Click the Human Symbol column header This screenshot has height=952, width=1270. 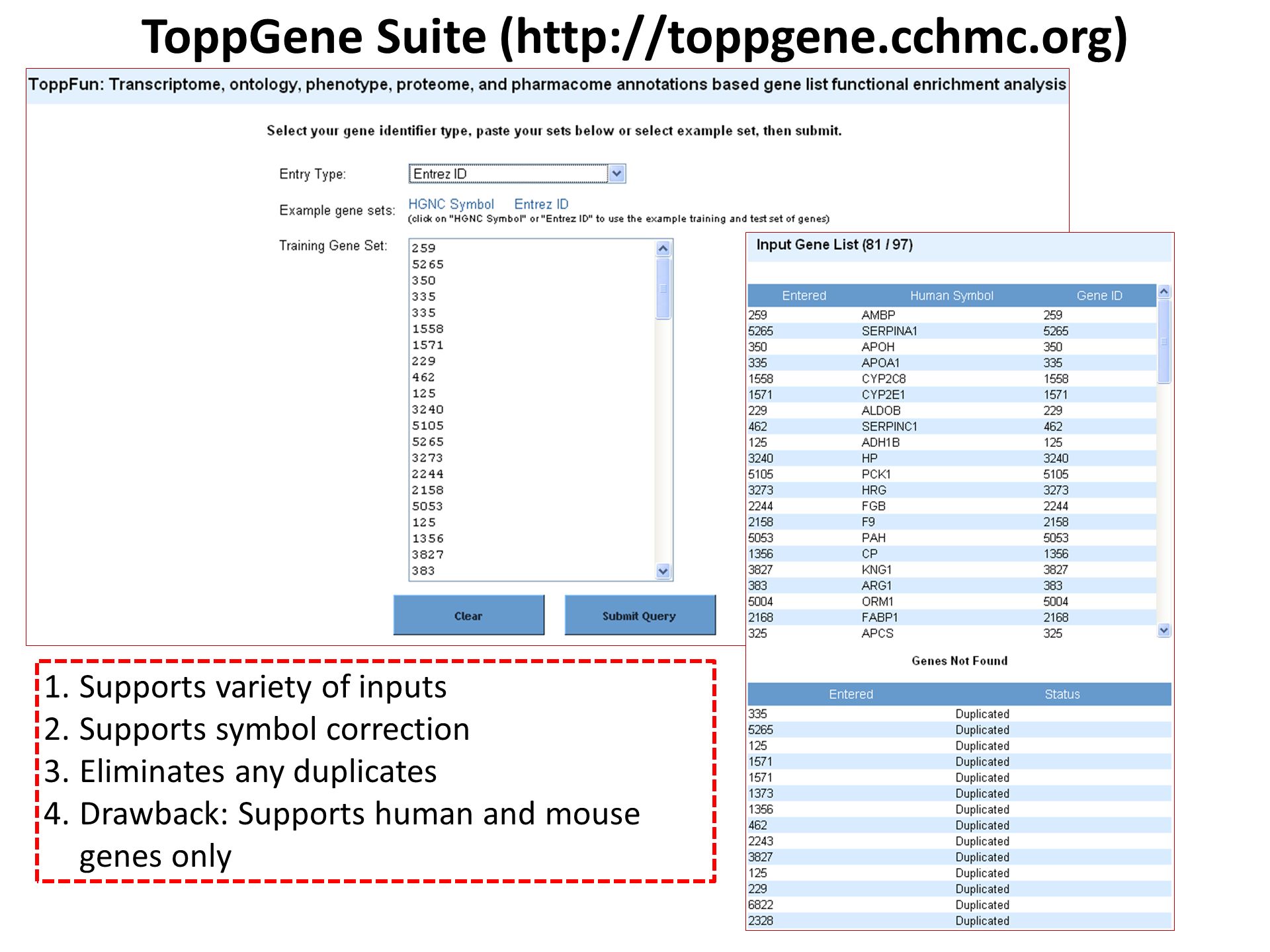pos(951,296)
